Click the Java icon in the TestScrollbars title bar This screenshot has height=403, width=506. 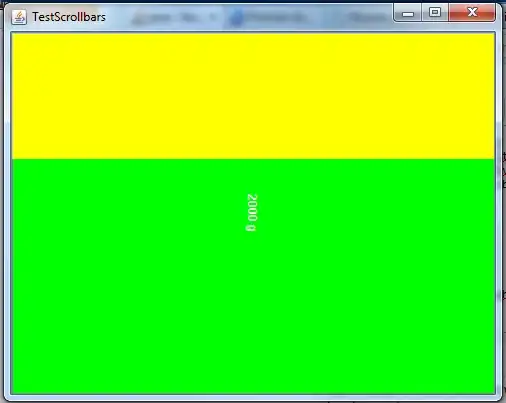19,17
